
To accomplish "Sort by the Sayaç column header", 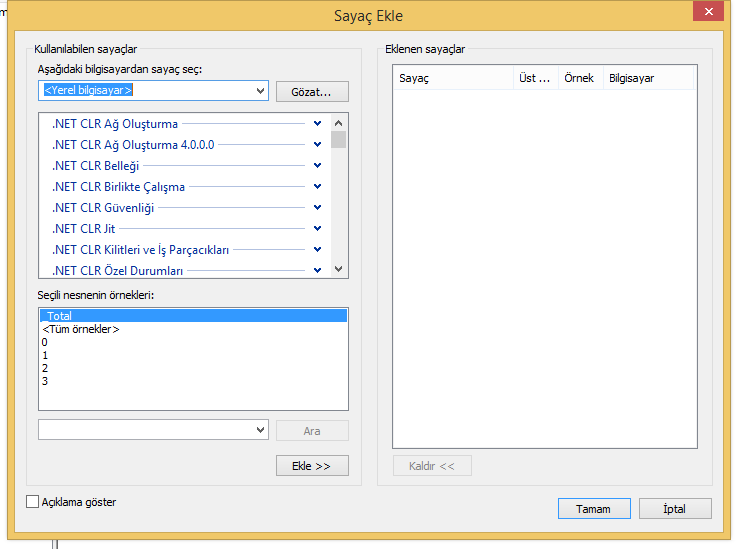I will coord(450,78).
